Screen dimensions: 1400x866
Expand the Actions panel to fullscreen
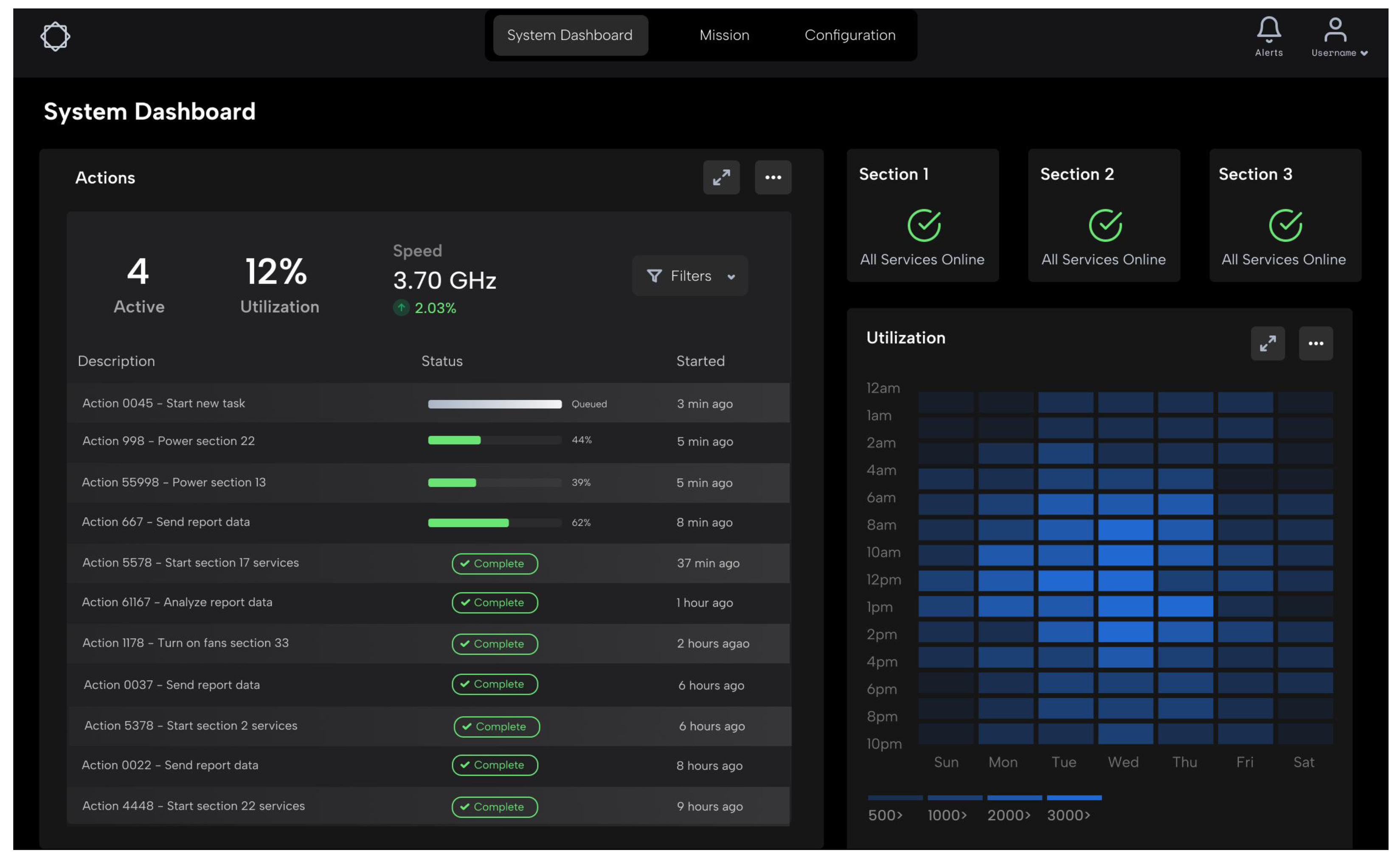[721, 177]
